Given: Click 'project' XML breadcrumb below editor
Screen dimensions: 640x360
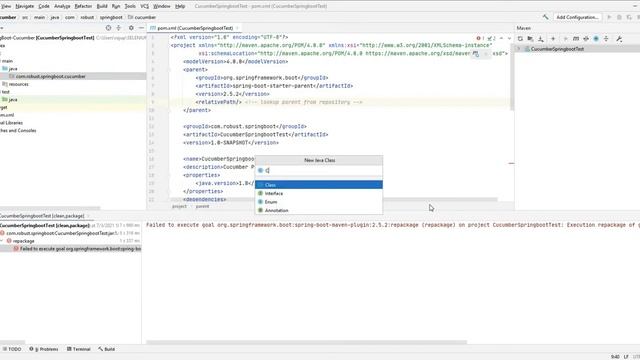Looking at the screenshot, I should click(179, 207).
